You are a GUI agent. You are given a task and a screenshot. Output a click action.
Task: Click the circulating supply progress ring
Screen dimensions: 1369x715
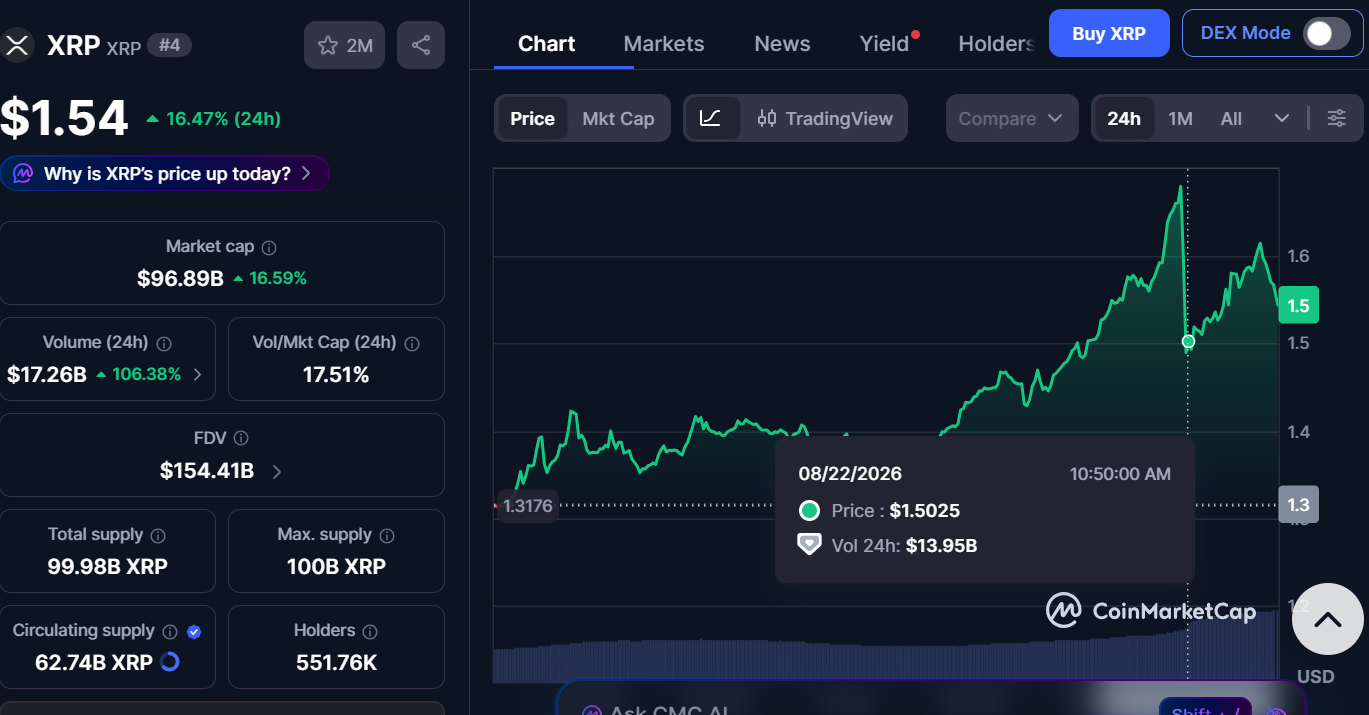coord(170,661)
